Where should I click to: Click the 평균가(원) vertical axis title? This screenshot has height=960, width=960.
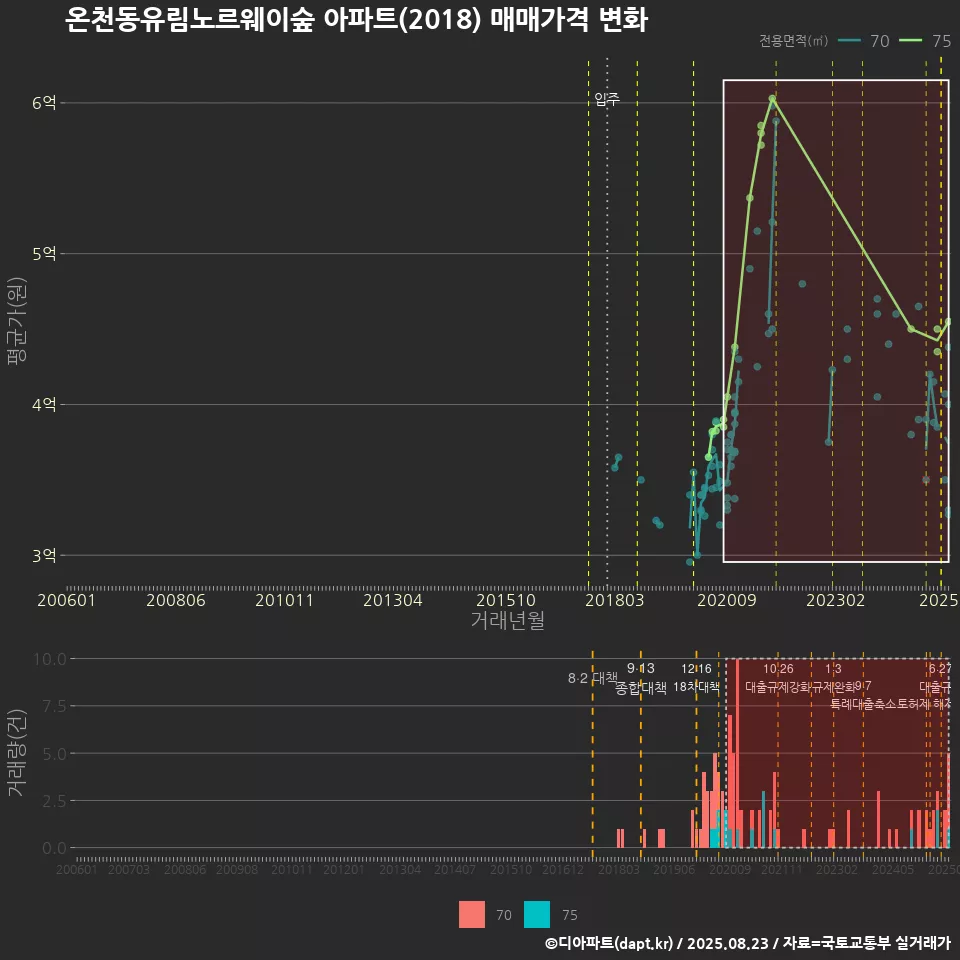coord(17,321)
